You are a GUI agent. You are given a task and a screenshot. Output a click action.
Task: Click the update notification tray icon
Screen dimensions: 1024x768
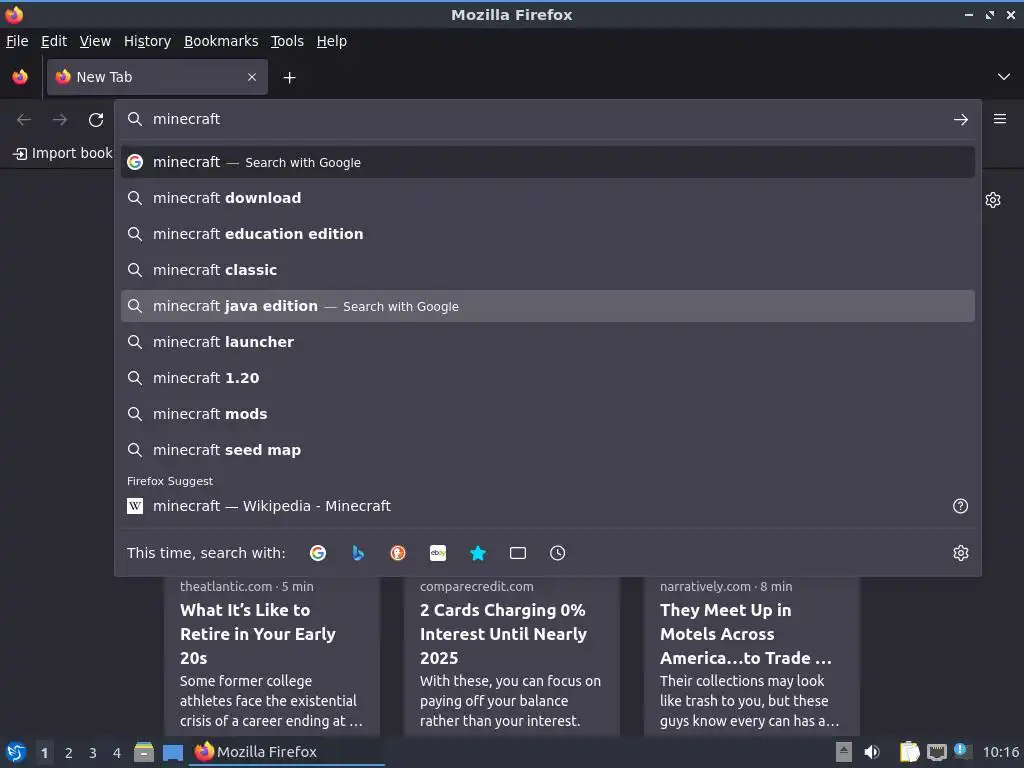pyautogui.click(x=962, y=751)
